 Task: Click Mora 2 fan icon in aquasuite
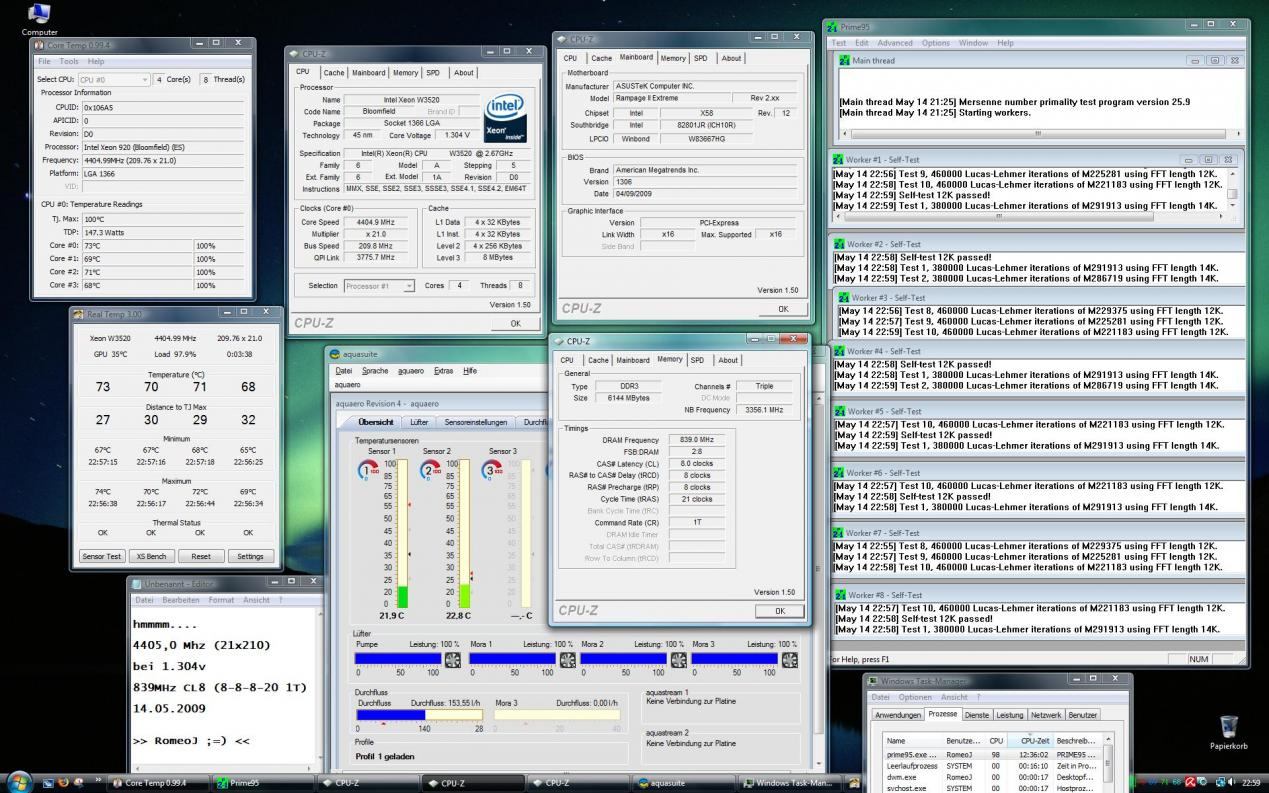pyautogui.click(x=678, y=660)
